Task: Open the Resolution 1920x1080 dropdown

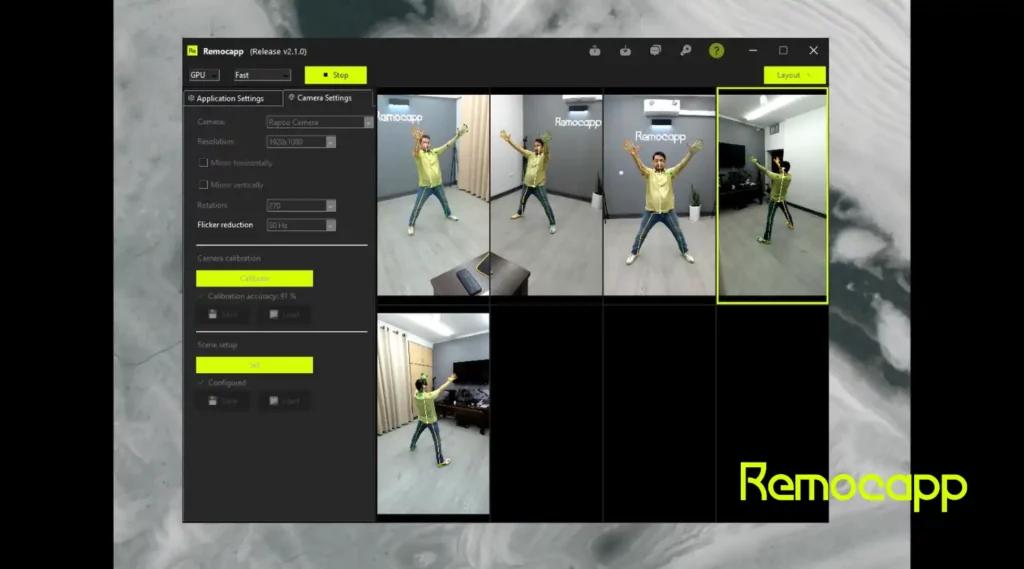Action: [x=301, y=142]
